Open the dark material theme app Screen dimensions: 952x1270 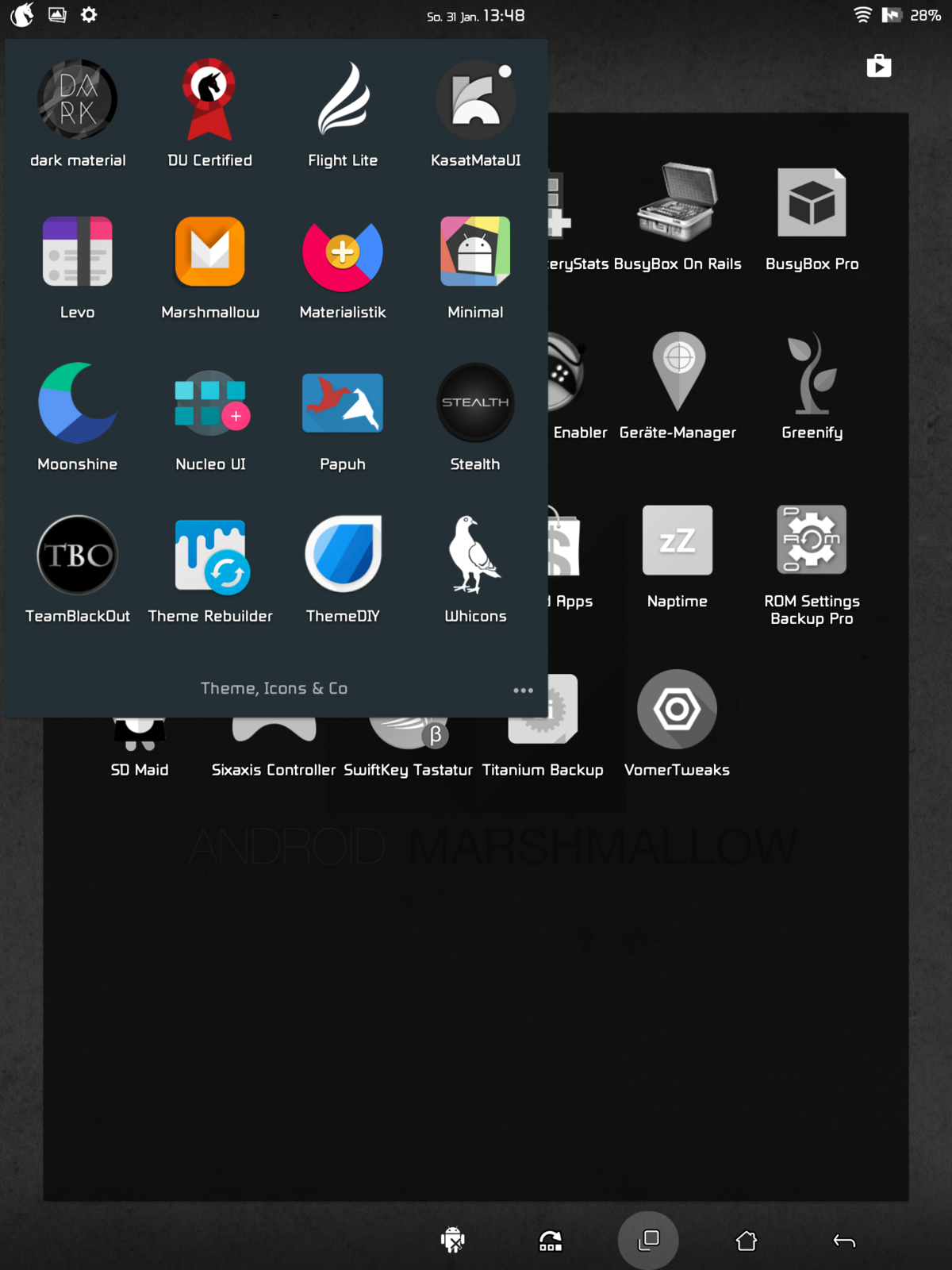click(78, 101)
